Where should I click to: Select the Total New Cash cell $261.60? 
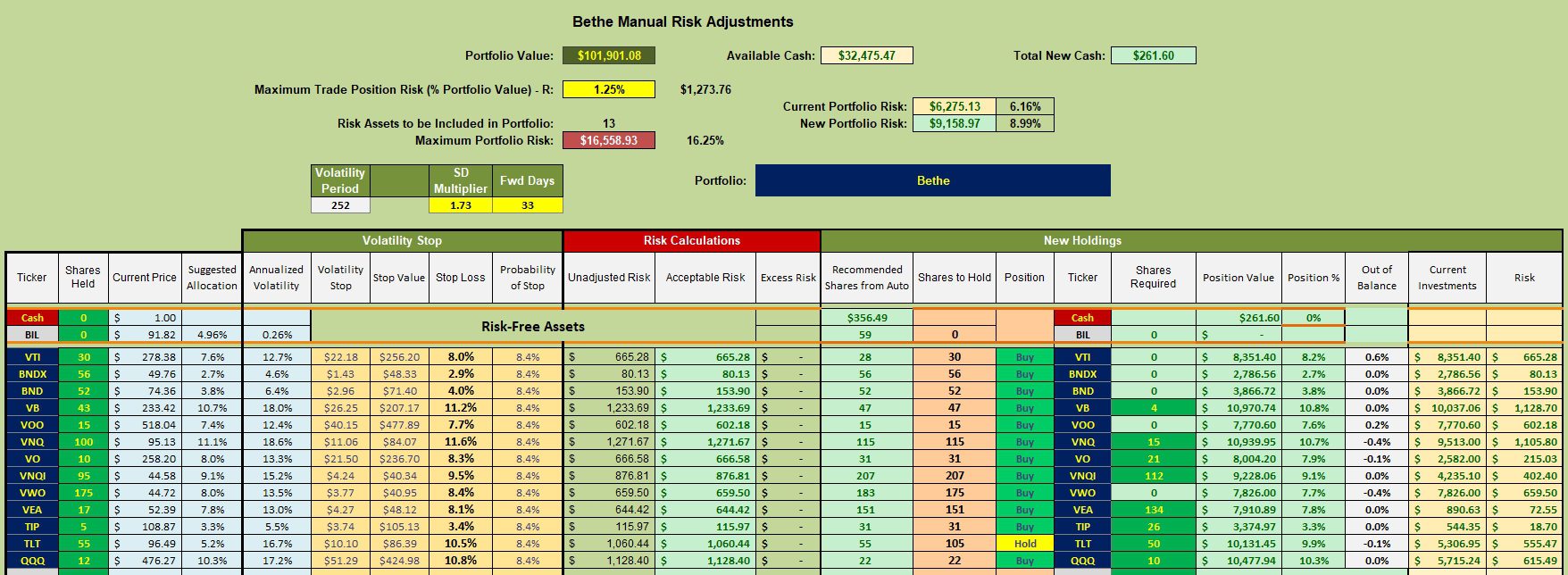(x=1154, y=55)
